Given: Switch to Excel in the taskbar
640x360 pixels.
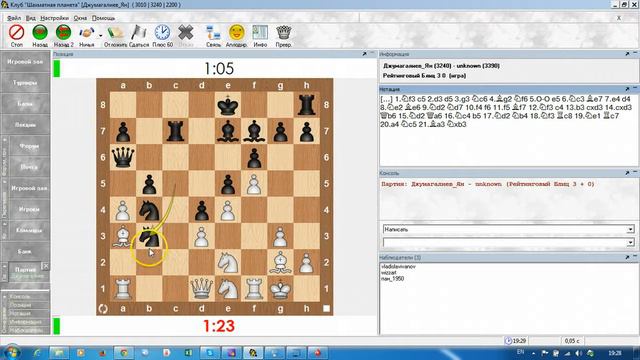Looking at the screenshot, I should coord(188,353).
